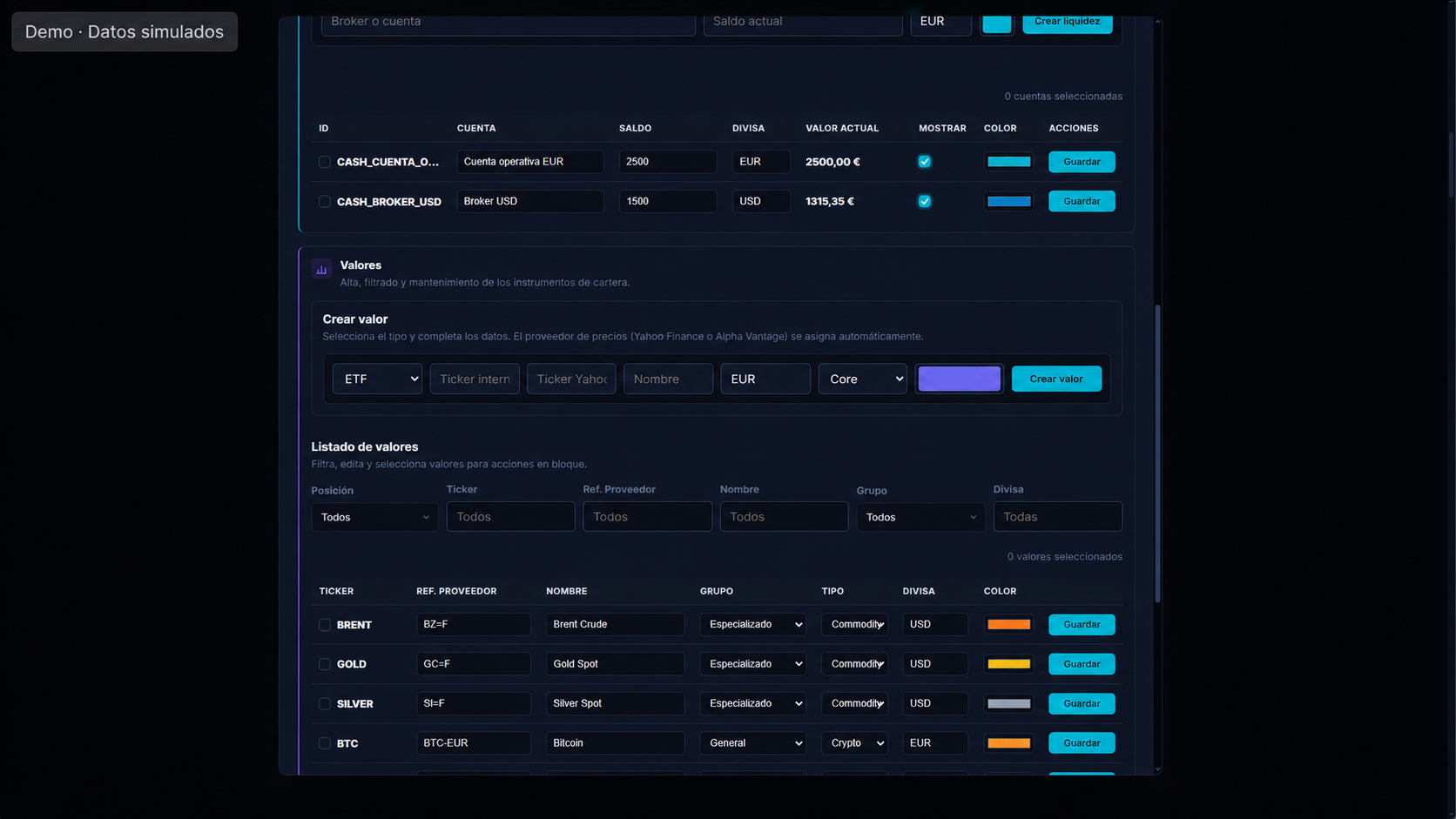
Task: Toggle Mostrar for Cuenta operativa EUR
Action: click(925, 162)
